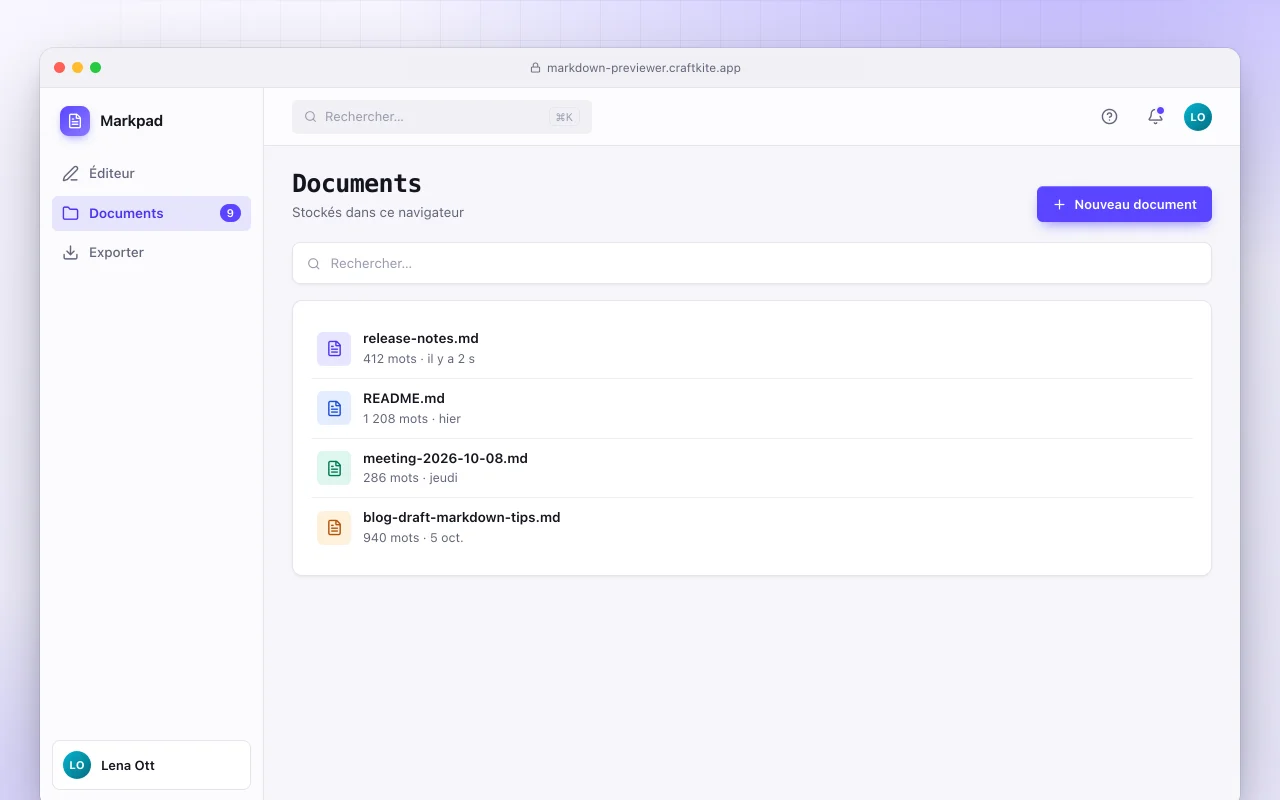Click the lock icon beside the URL
Screen dimensions: 1280x800
point(535,68)
